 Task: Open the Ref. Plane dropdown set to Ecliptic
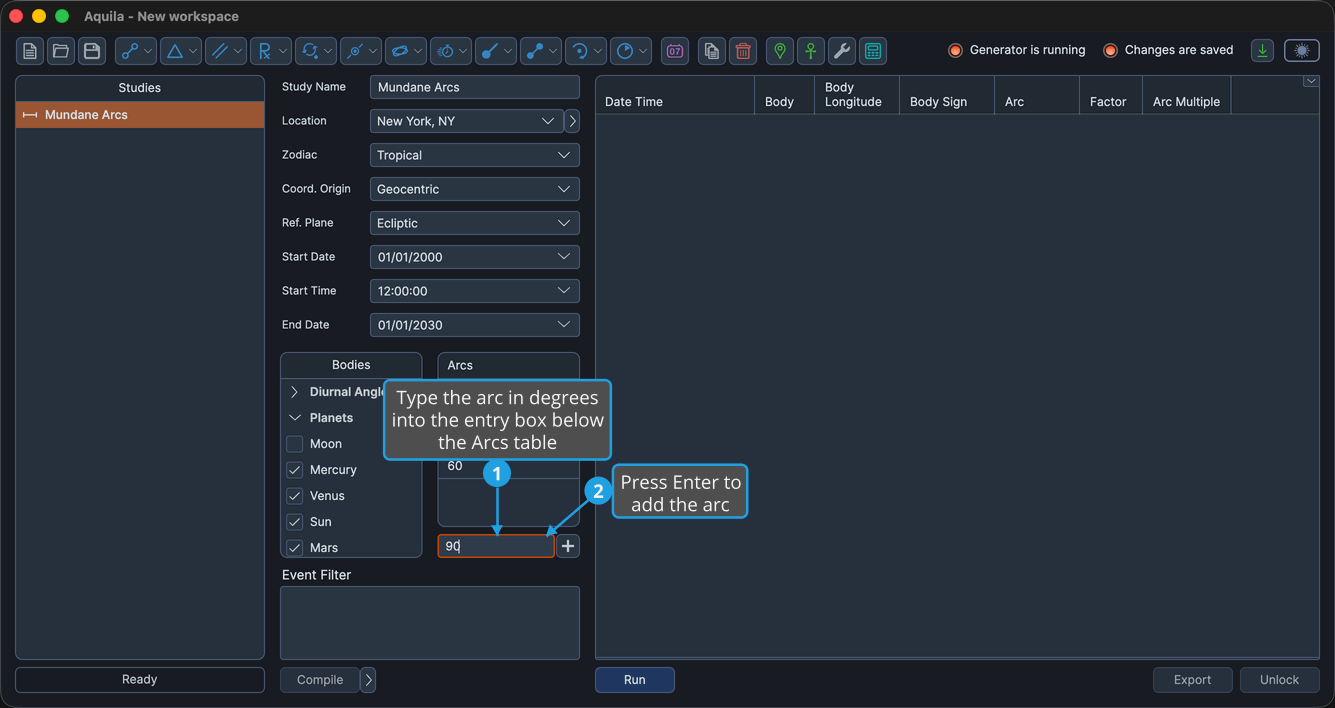click(x=475, y=223)
